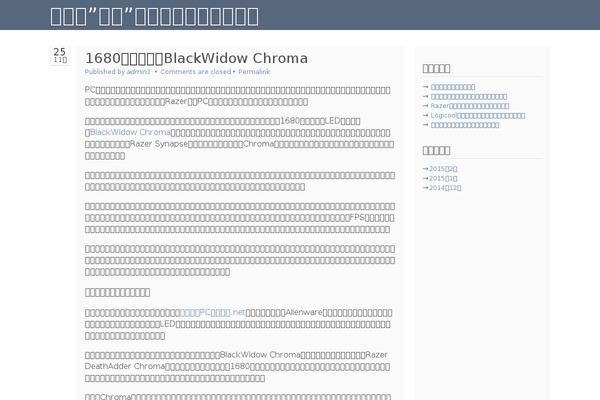Screen dimensions: 600x400
Task: Open the last link in the recent posts sidebar list
Action: coord(465,125)
